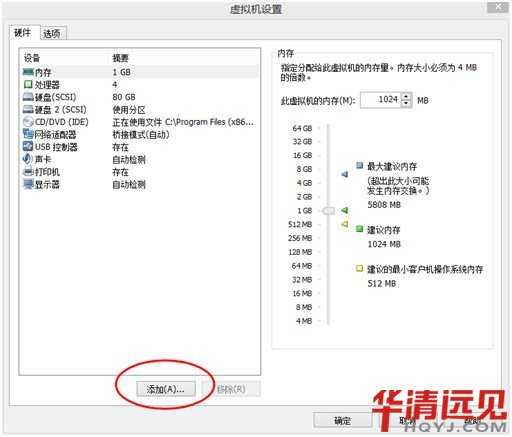Click the USB 控制器 icon
The height and width of the screenshot is (437, 512).
coord(28,147)
